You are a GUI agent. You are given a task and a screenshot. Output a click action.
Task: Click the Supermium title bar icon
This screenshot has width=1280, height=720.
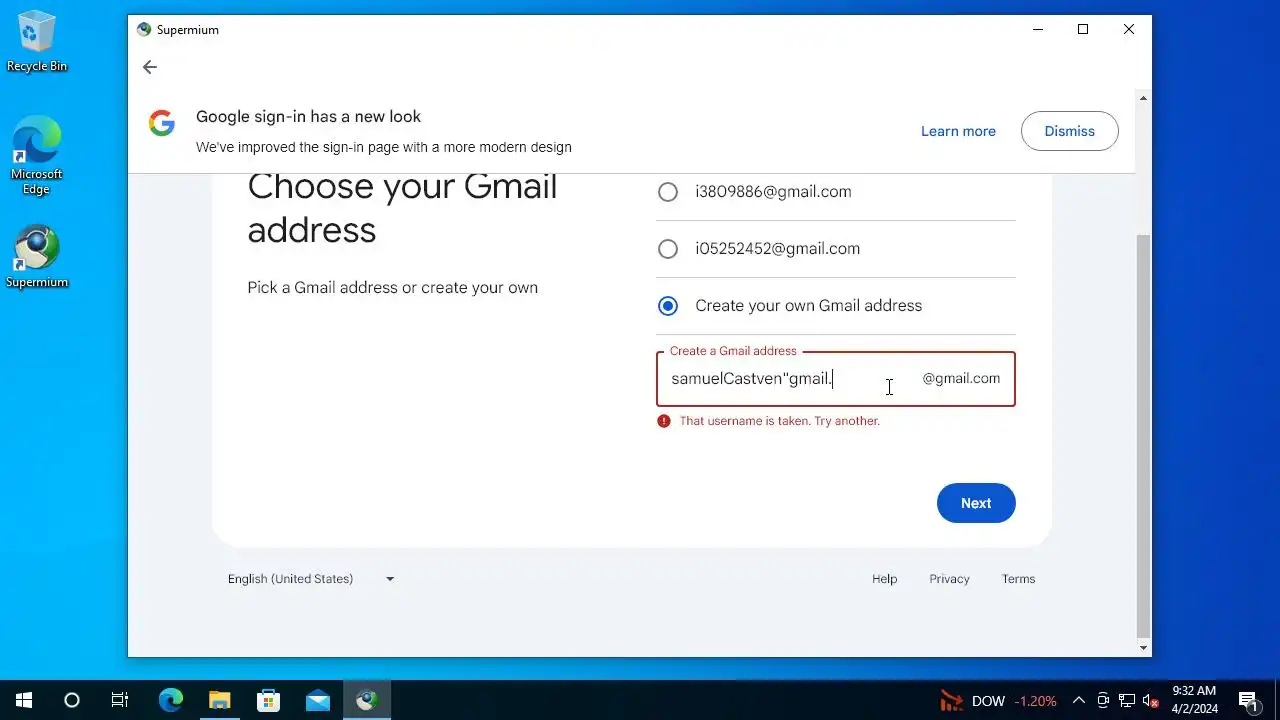[x=144, y=30]
